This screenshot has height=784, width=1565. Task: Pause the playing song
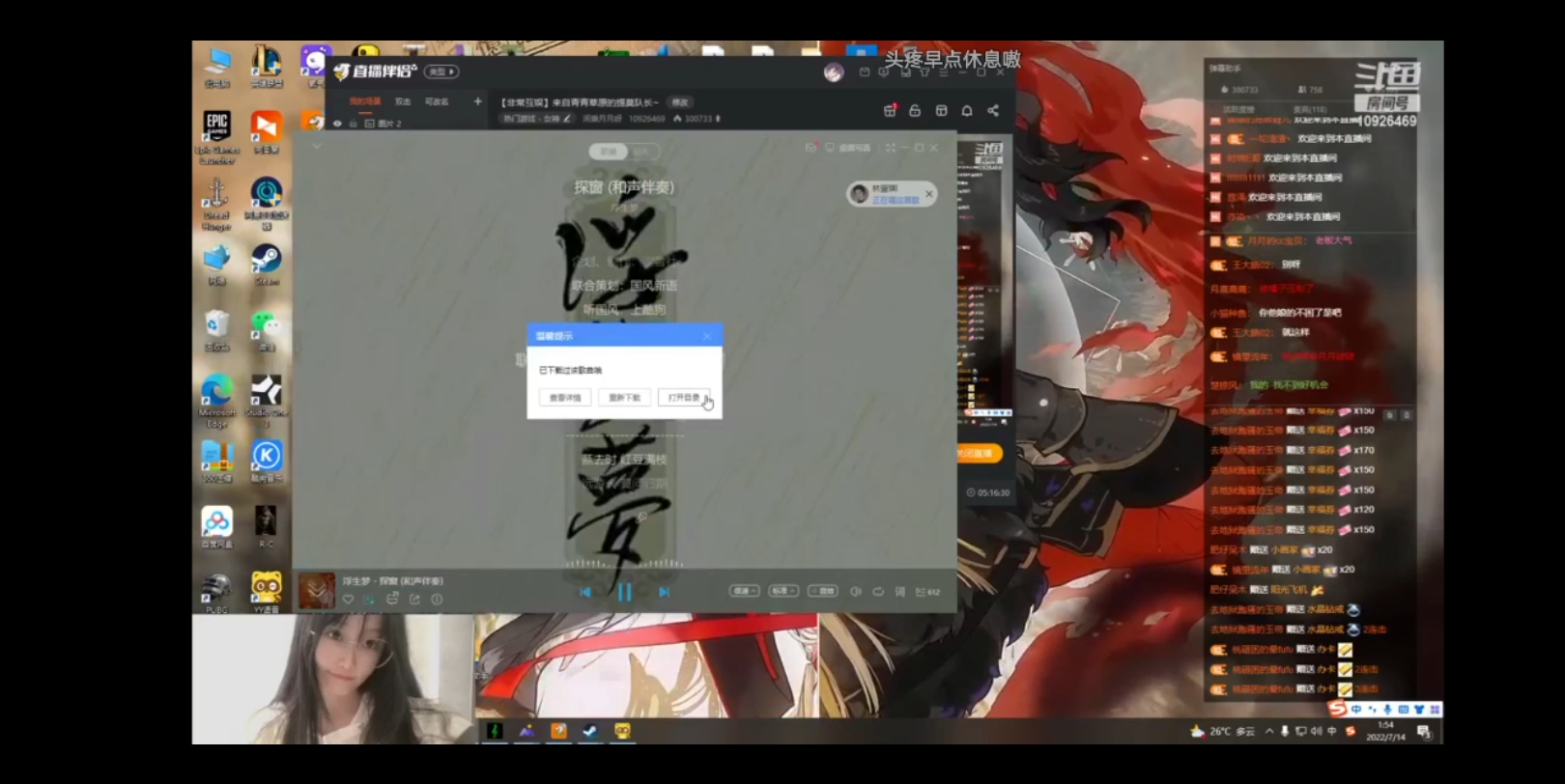(x=624, y=592)
